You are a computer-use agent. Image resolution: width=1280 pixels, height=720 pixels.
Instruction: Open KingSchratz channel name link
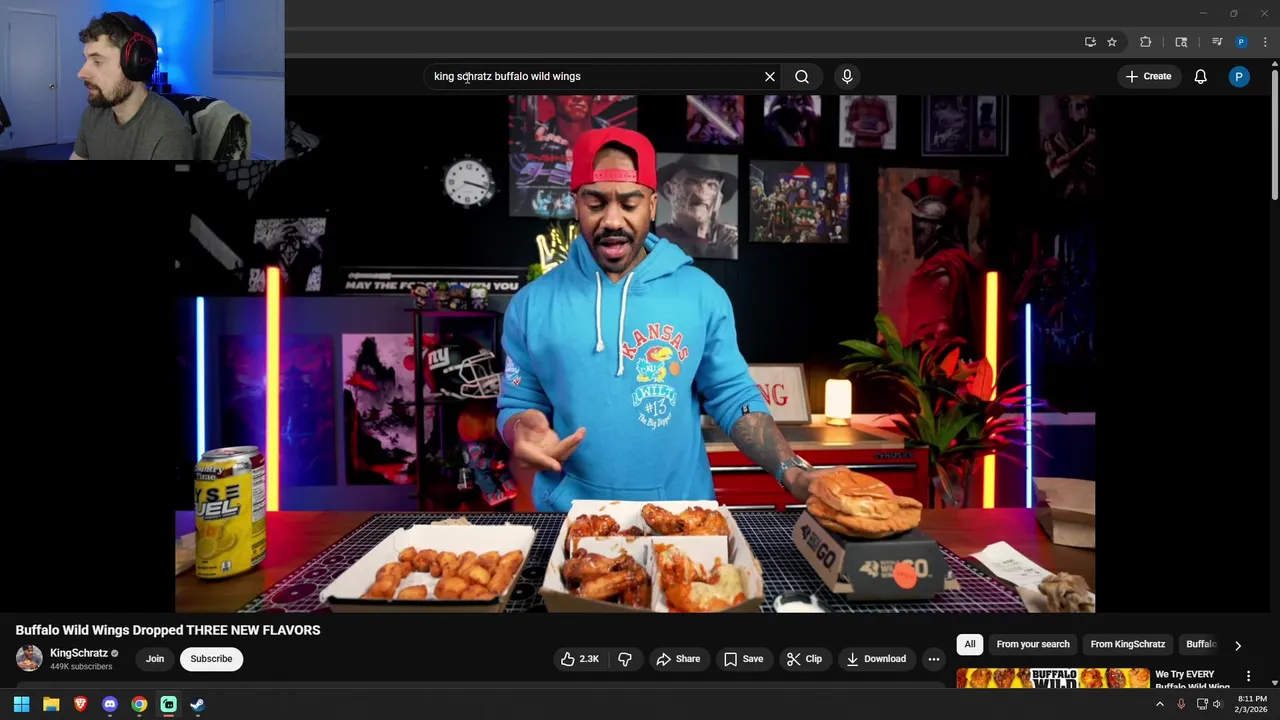point(79,653)
